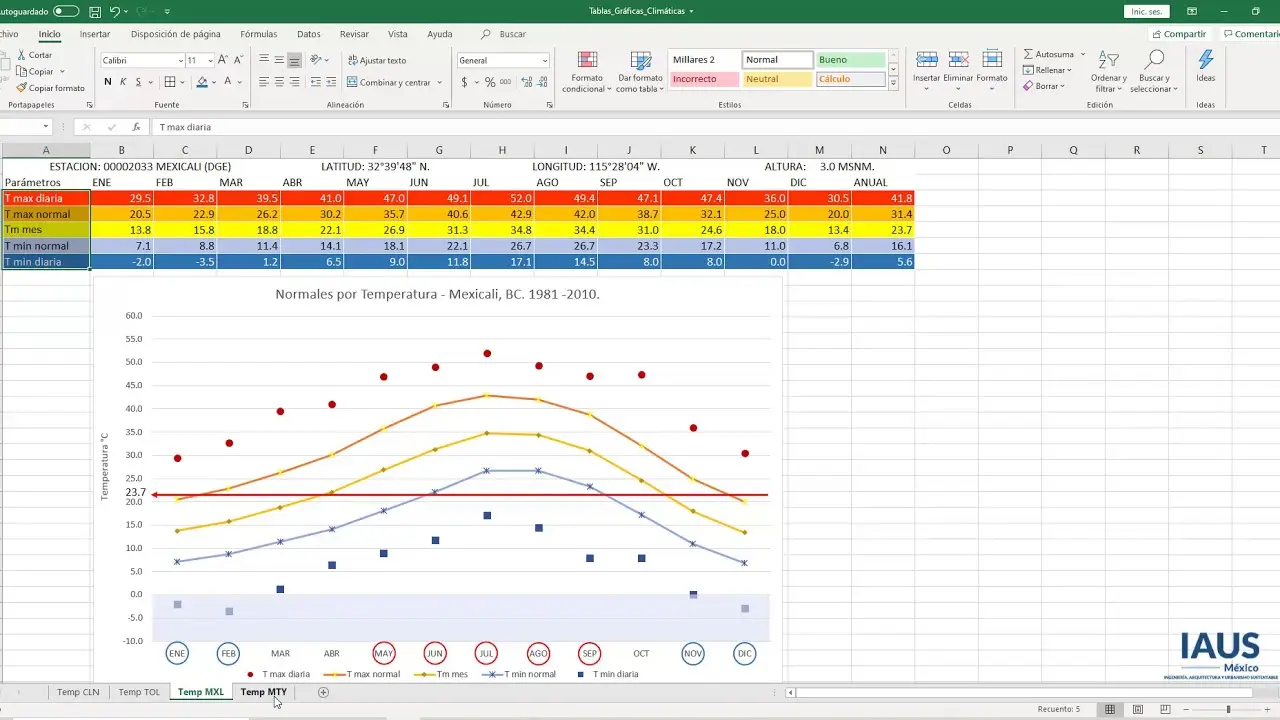1280x720 pixels.
Task: Toggle italic formatting (K)
Action: tap(123, 82)
